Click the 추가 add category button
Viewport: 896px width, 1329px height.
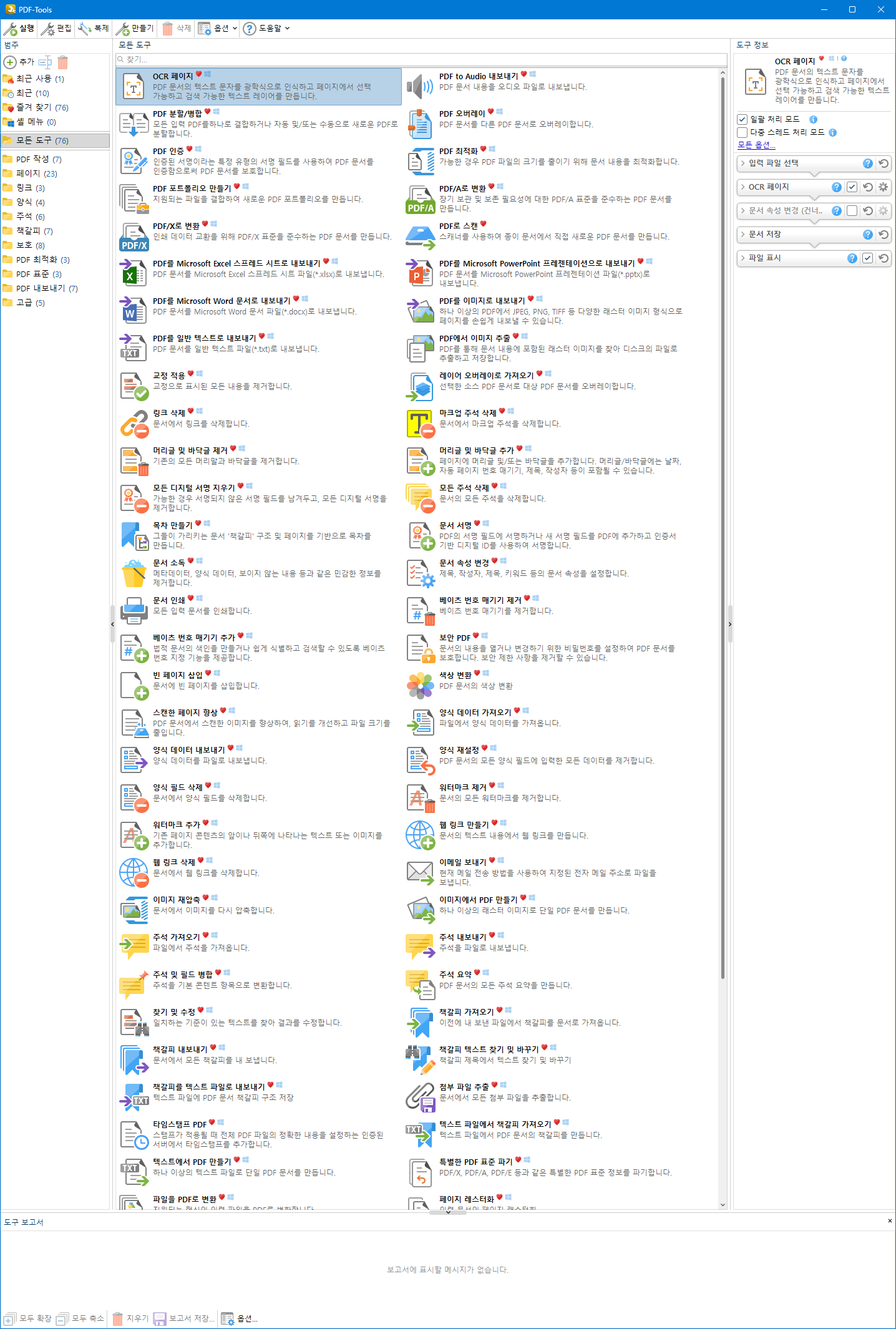19,62
